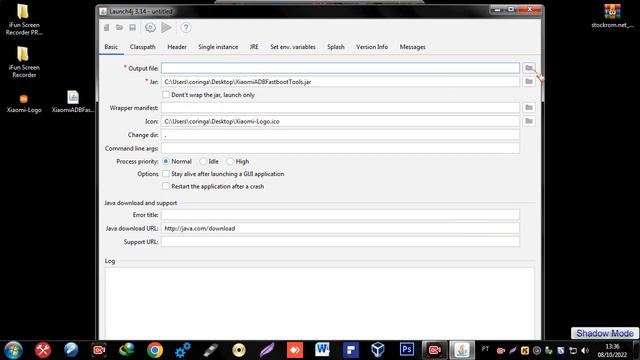Open the orange arrows taskbar icon
This screenshot has height=360, width=640.
tap(295, 350)
